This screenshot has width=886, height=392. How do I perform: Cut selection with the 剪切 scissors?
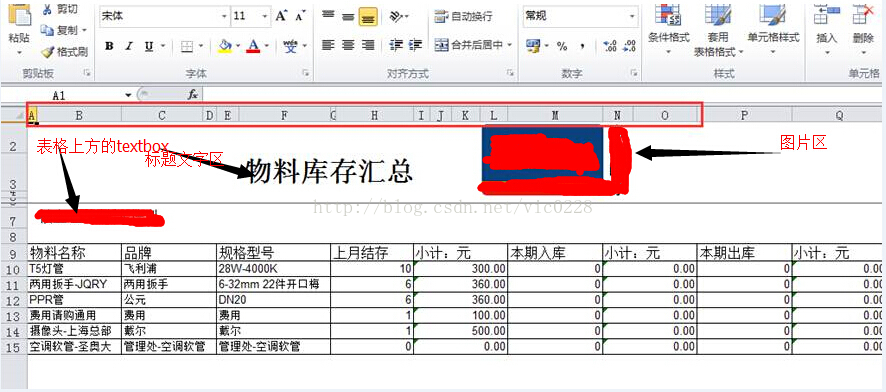pos(61,10)
